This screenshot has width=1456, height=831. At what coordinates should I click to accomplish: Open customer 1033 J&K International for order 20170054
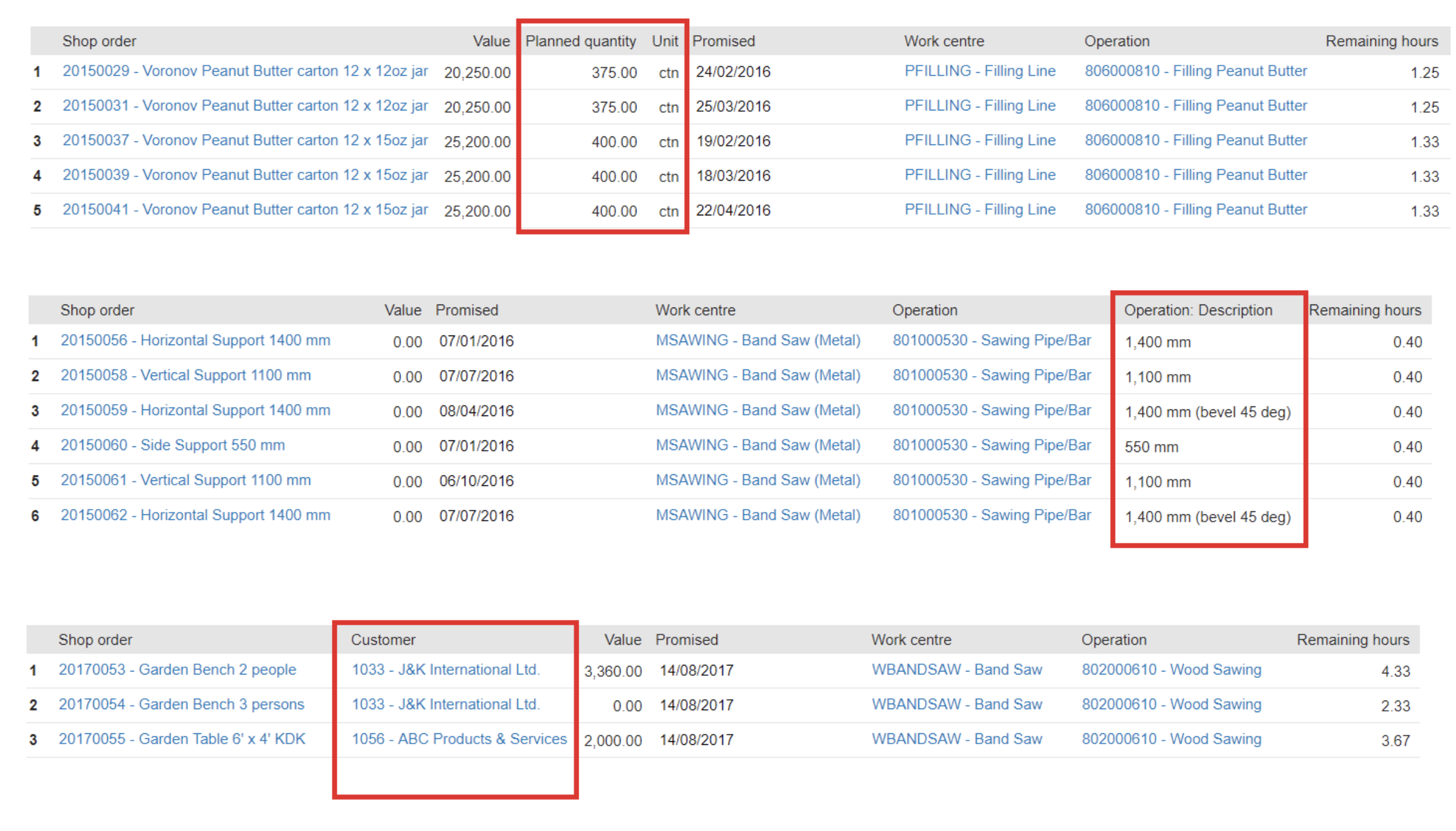click(x=445, y=705)
